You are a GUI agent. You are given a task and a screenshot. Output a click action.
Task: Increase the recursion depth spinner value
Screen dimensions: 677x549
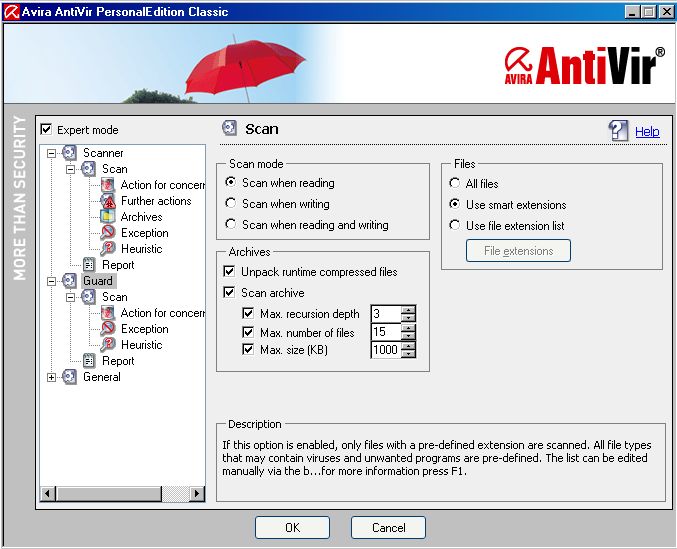[408, 309]
